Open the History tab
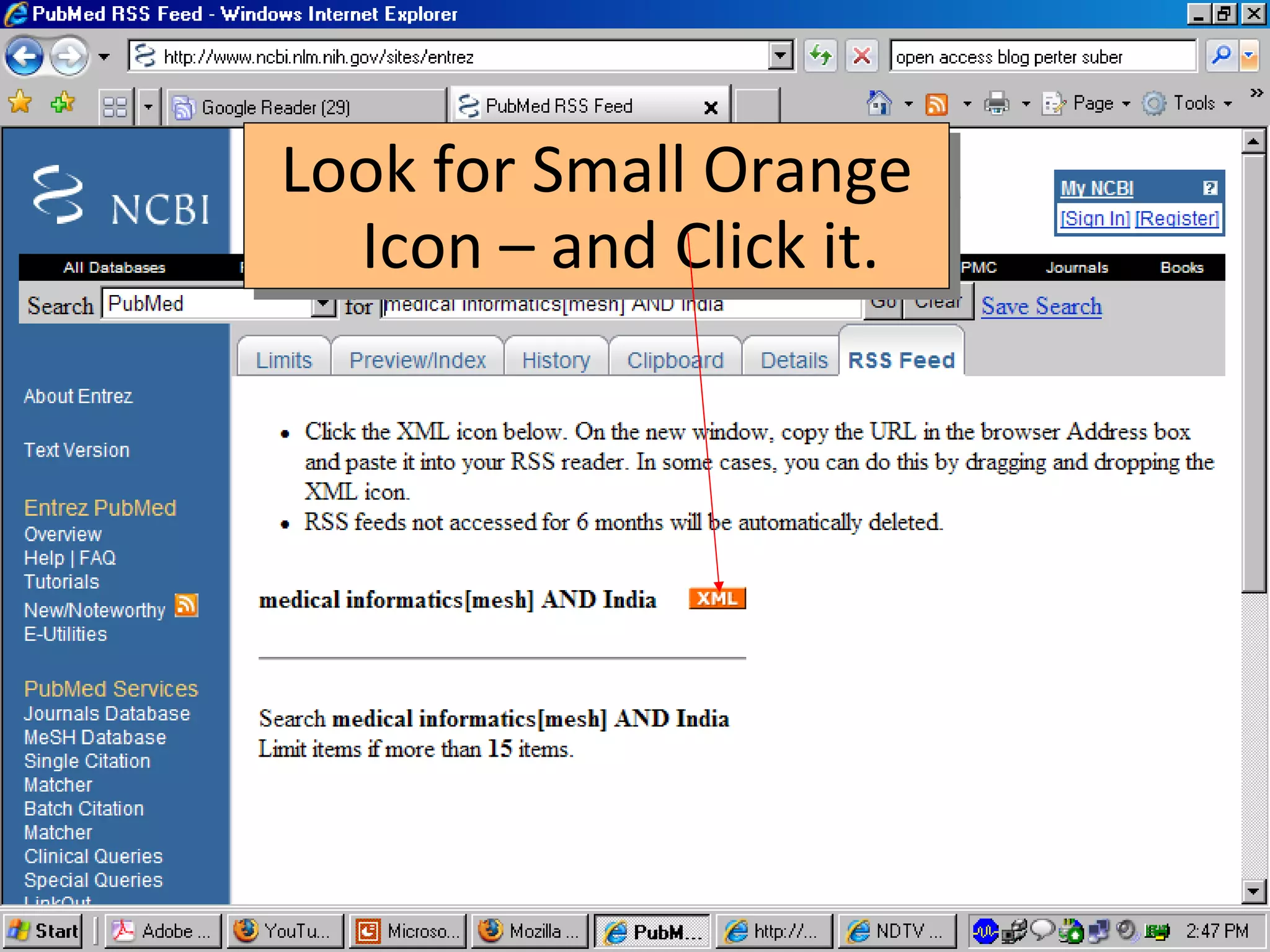1270x952 pixels. tap(556, 359)
